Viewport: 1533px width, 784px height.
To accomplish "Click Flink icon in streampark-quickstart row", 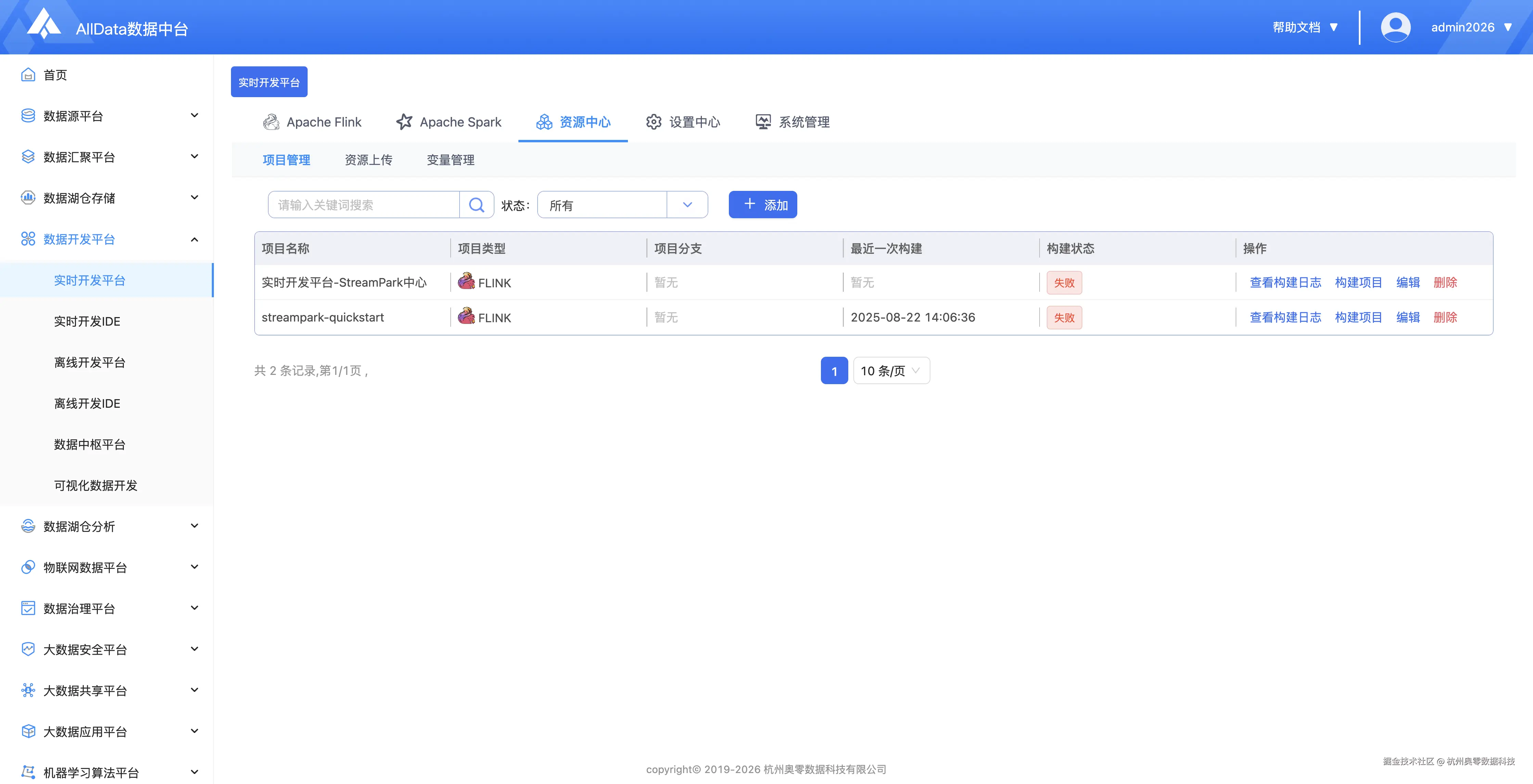I will click(466, 316).
